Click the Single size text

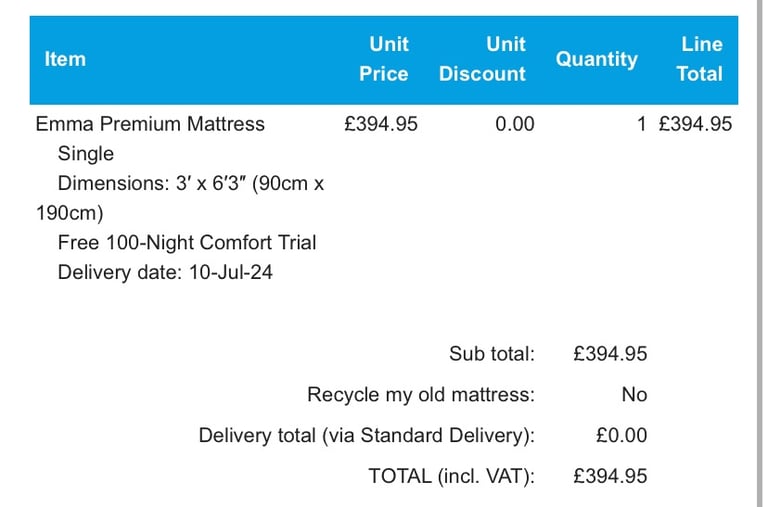(86, 154)
